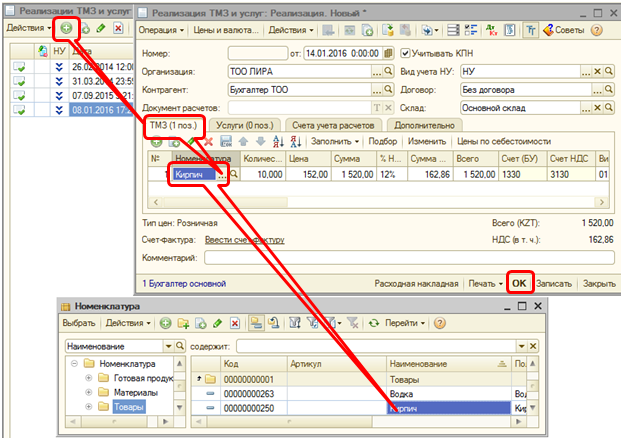Switch to the Счета учета расчетов tab
The height and width of the screenshot is (439, 623).
333,126
